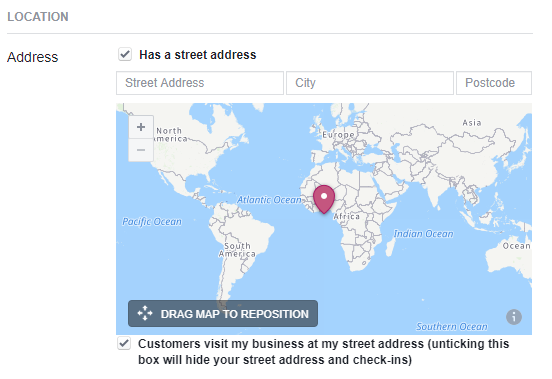Viewport: 552px width, 379px height.
Task: Zoom out on the map
Action: click(141, 150)
